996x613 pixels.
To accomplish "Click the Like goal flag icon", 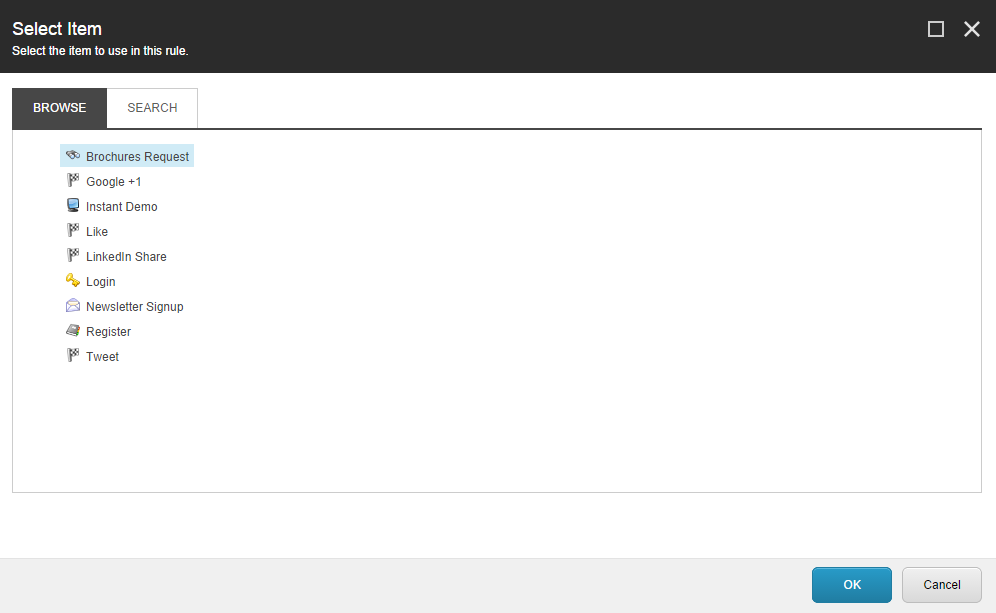I will (x=73, y=230).
